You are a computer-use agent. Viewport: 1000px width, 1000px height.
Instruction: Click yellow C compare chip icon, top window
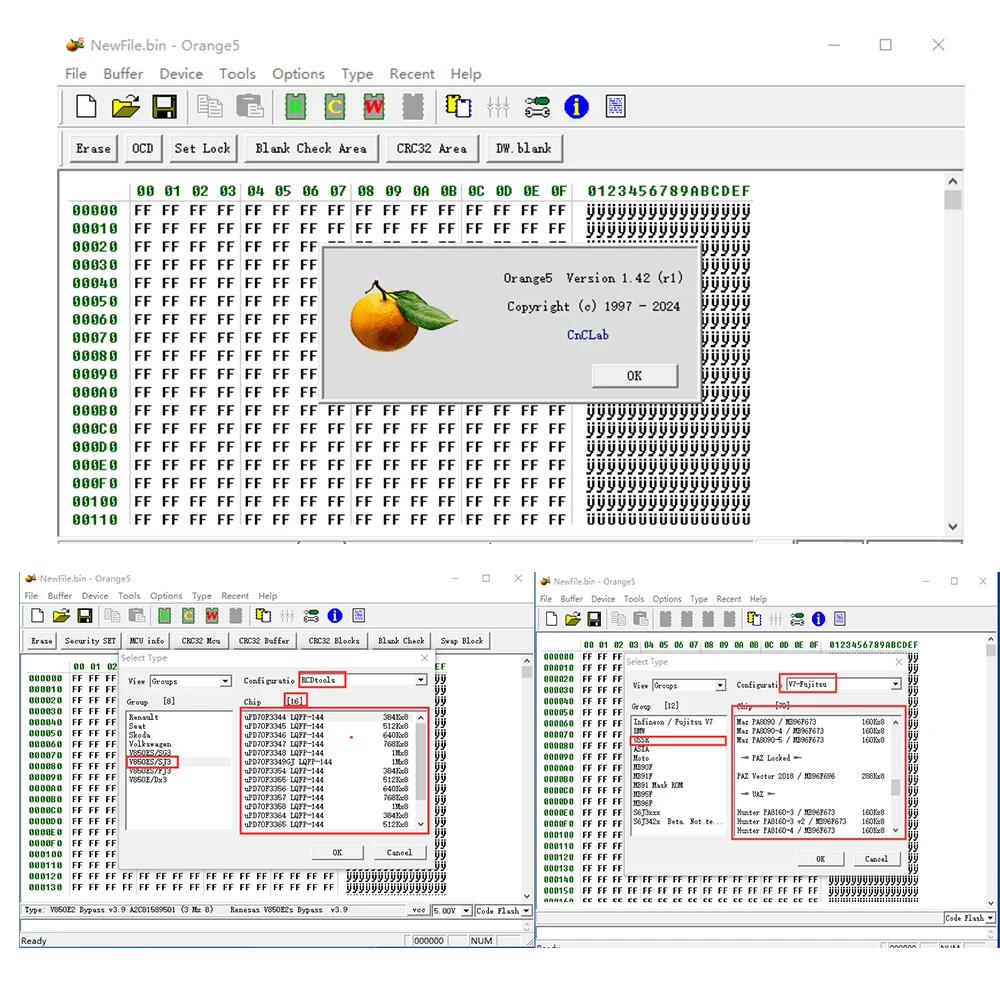point(334,107)
